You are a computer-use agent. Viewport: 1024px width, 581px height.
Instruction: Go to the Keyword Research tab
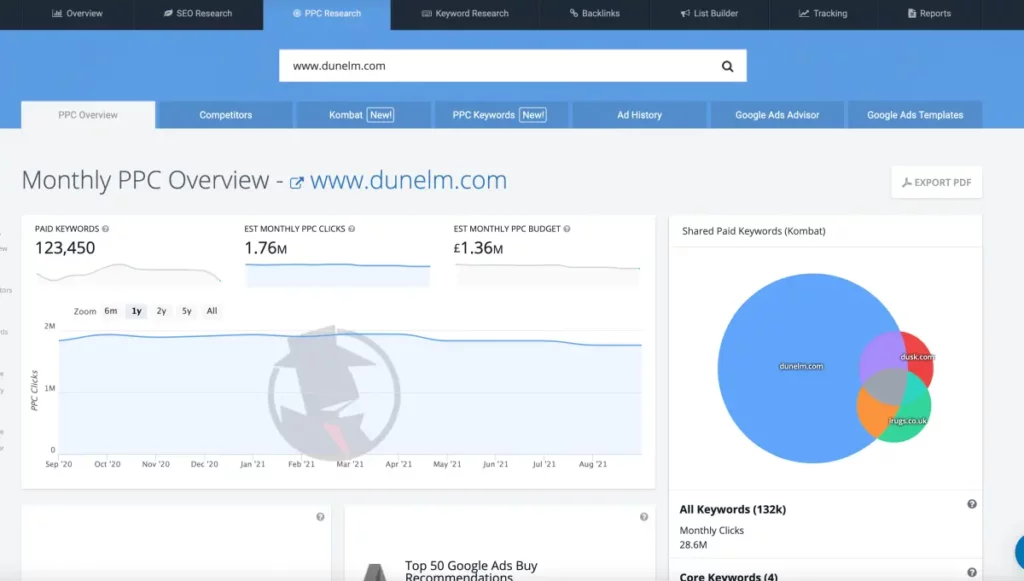465,14
